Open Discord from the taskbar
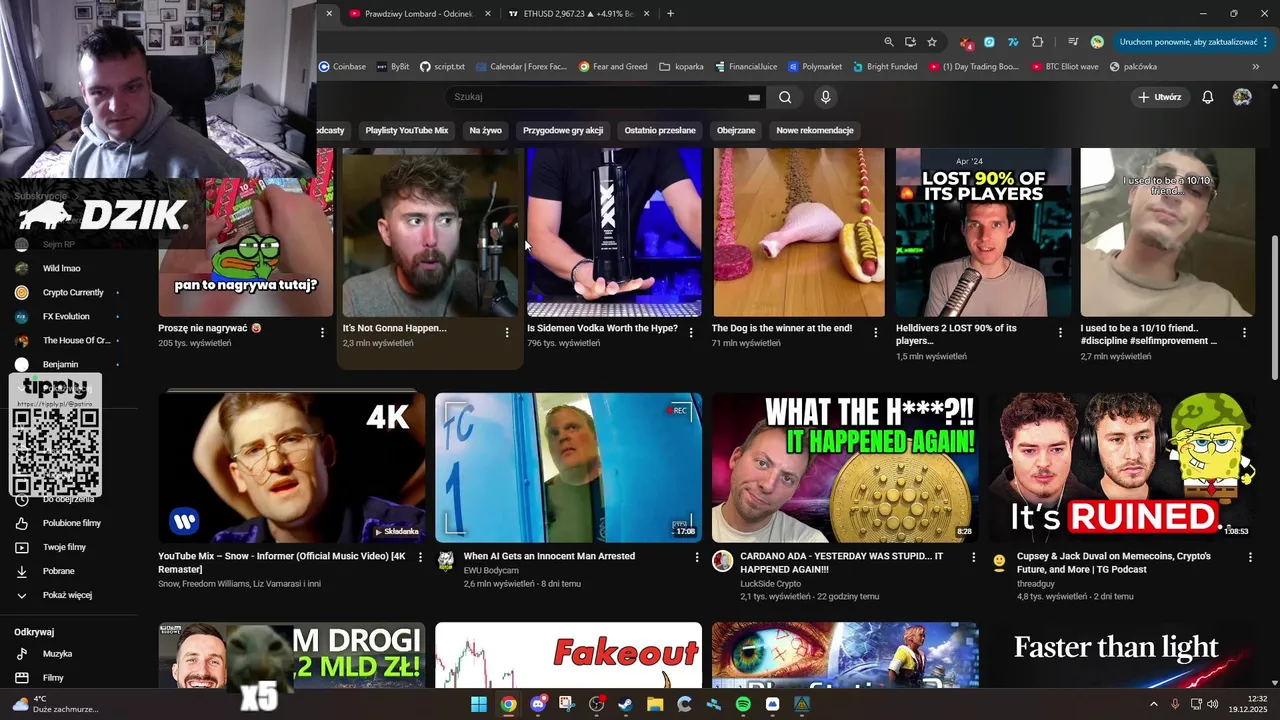Viewport: 1280px width, 720px height. [538, 704]
